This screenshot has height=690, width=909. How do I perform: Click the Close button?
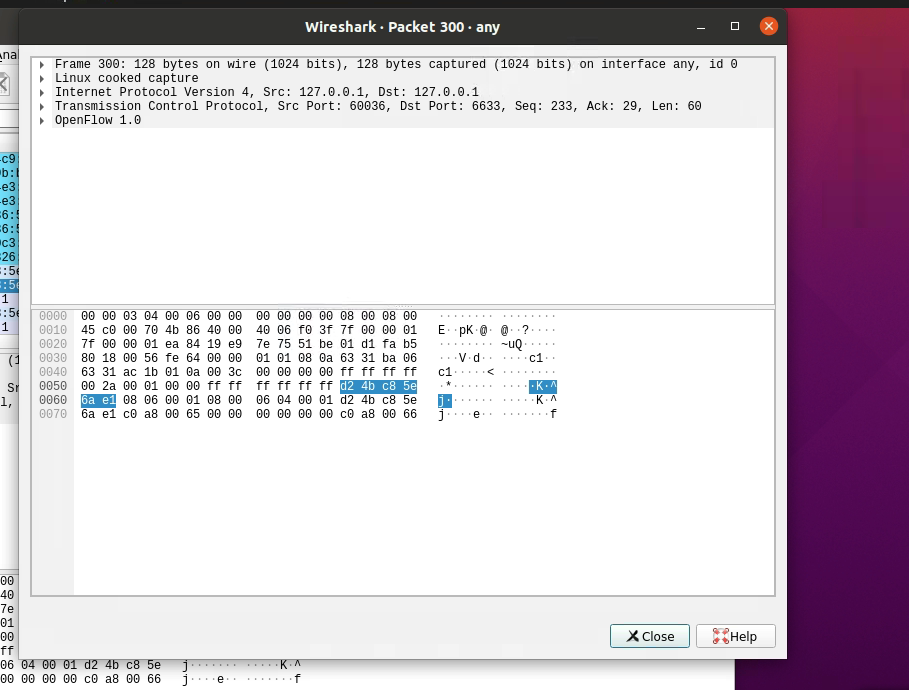pyautogui.click(x=649, y=636)
